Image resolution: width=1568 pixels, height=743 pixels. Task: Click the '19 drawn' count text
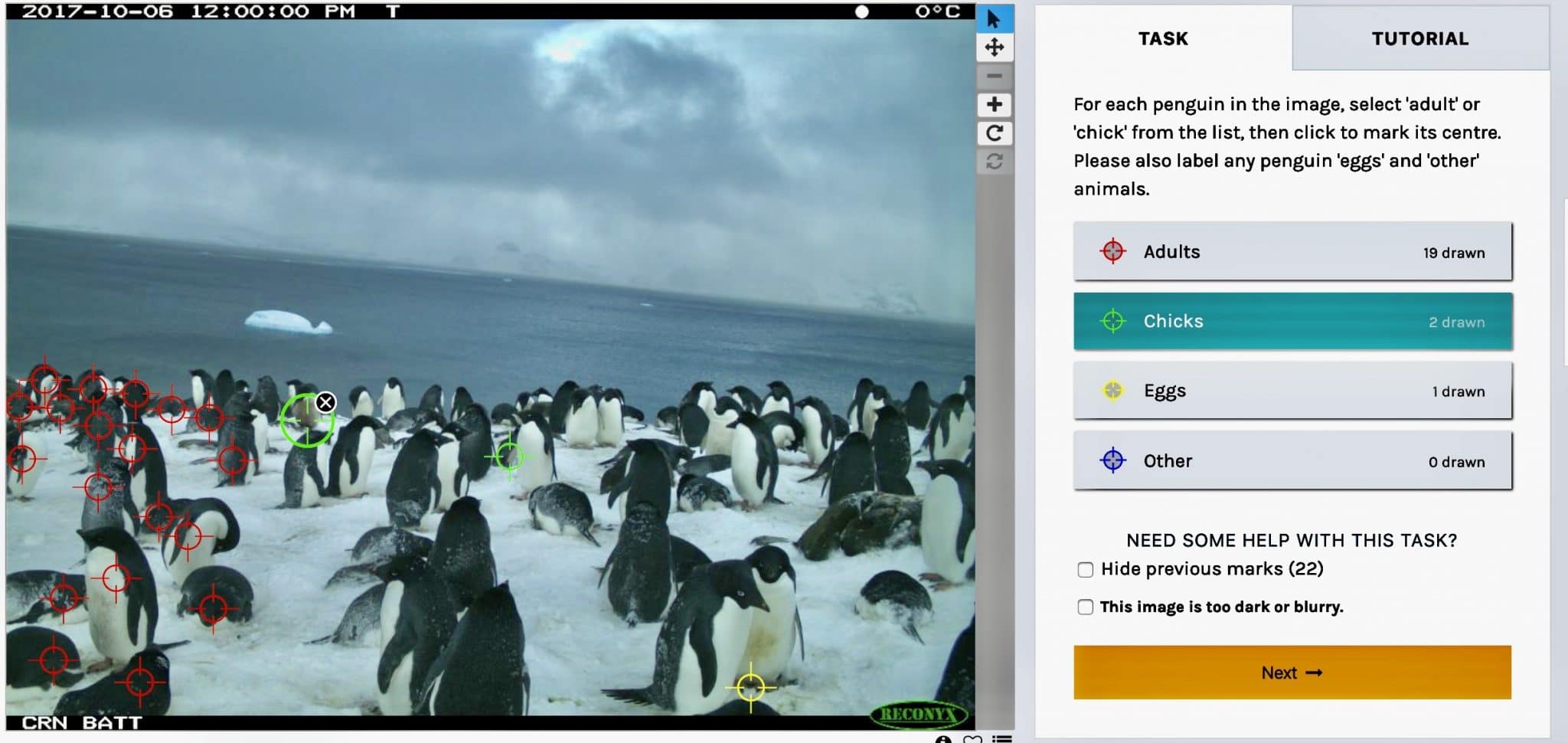(1454, 253)
